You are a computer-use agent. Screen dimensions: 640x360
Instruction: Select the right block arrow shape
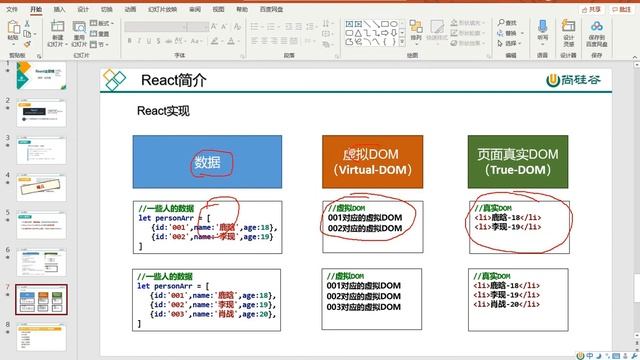385,33
